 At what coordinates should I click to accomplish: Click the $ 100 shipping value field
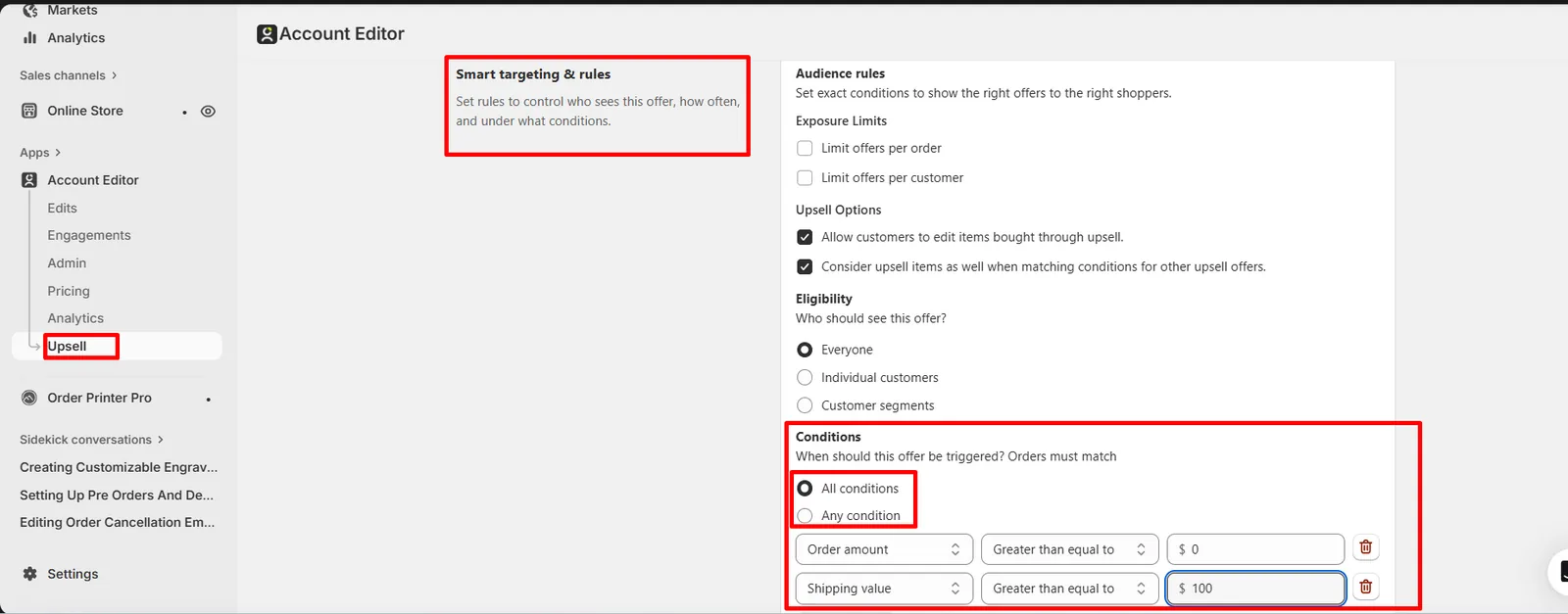coord(1255,589)
